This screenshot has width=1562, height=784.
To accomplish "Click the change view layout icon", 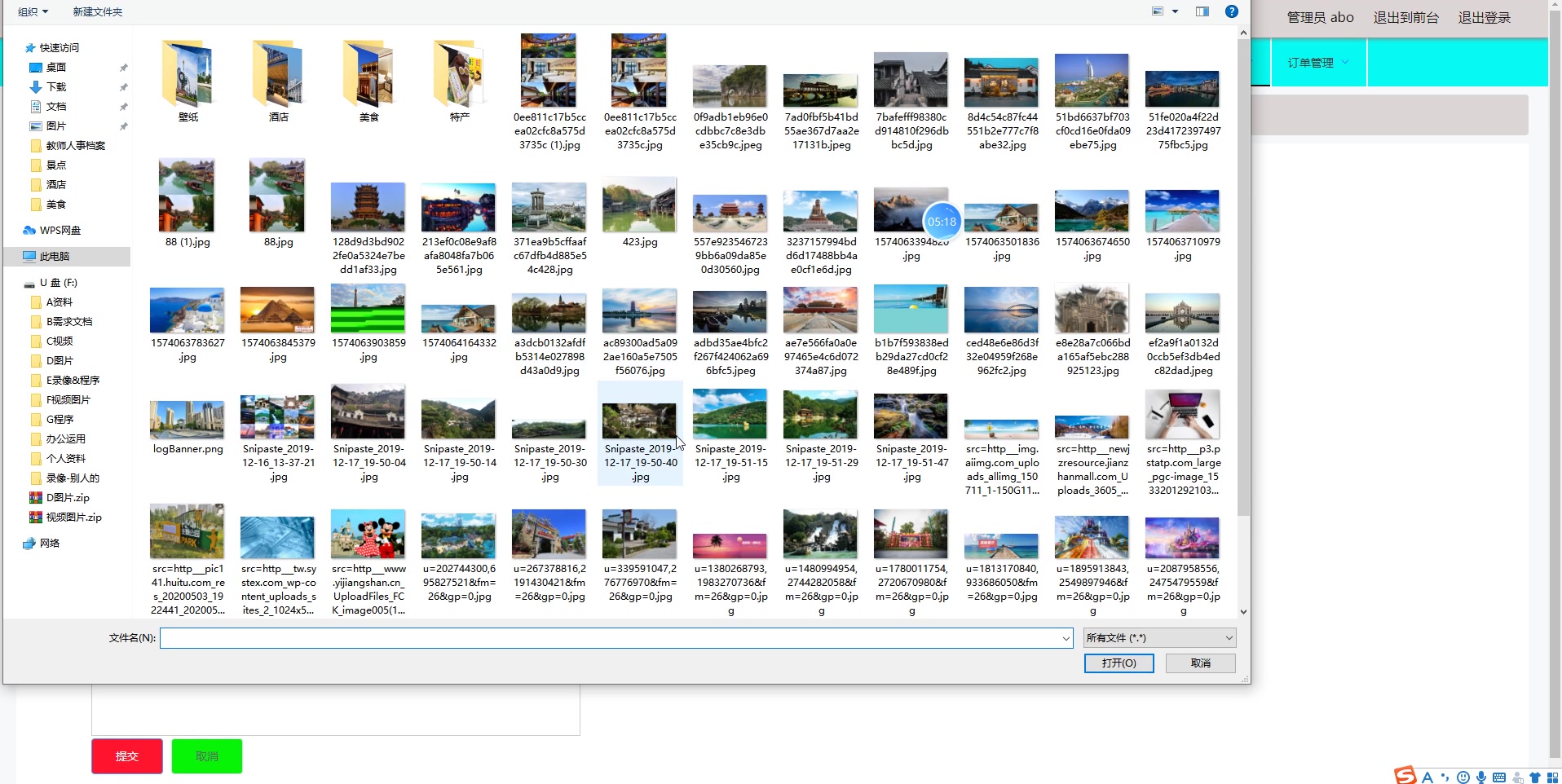I will tap(1158, 11).
